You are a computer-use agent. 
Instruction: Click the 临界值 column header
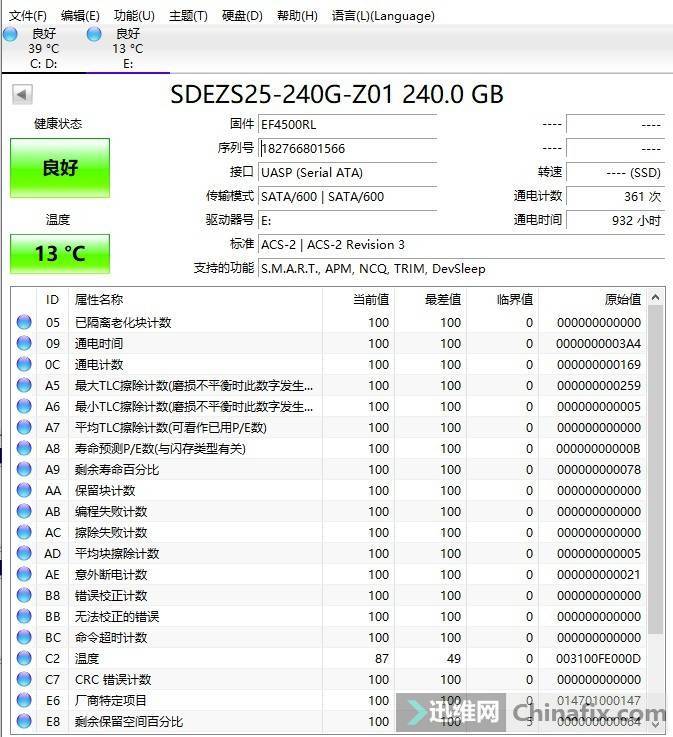[x=502, y=299]
